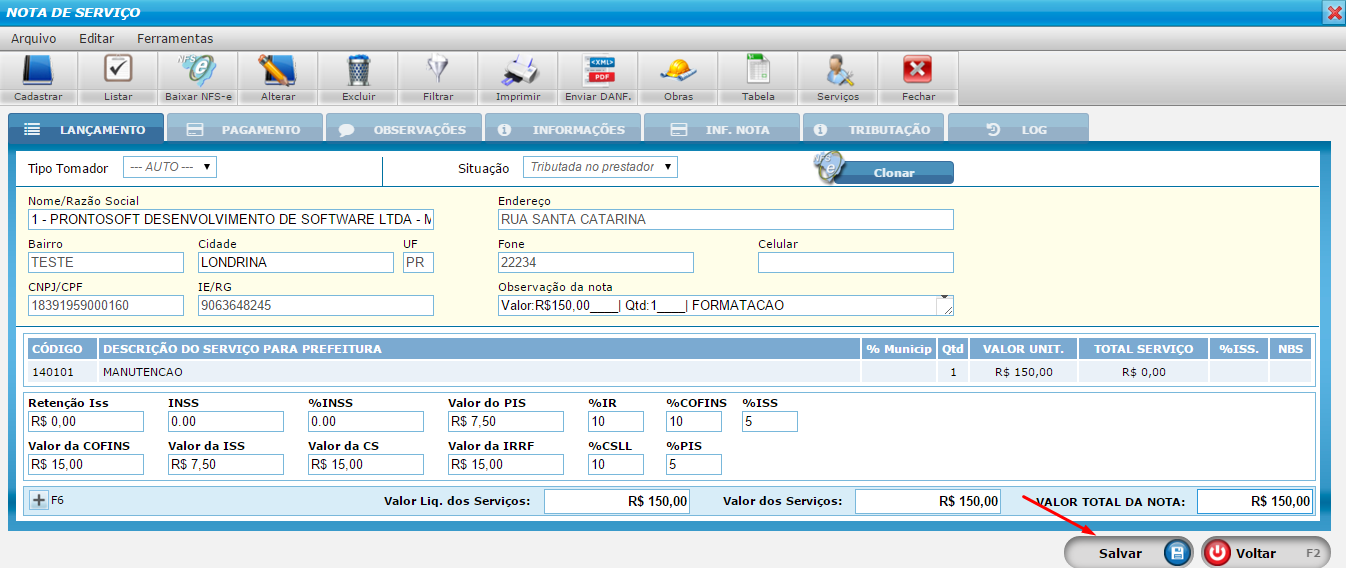This screenshot has width=1346, height=568.
Task: Click the Retenção Iss field
Action: point(86,421)
